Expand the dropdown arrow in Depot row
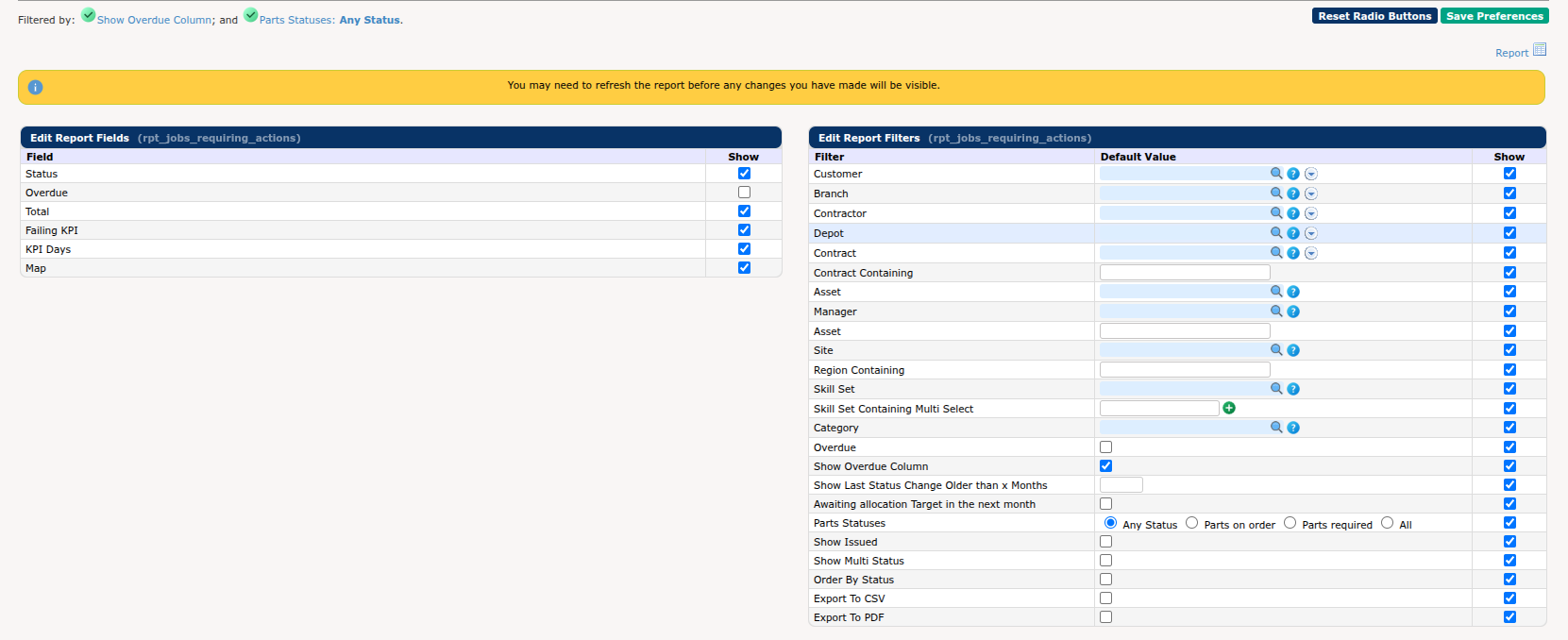The width and height of the screenshot is (1568, 640). coord(1311,233)
